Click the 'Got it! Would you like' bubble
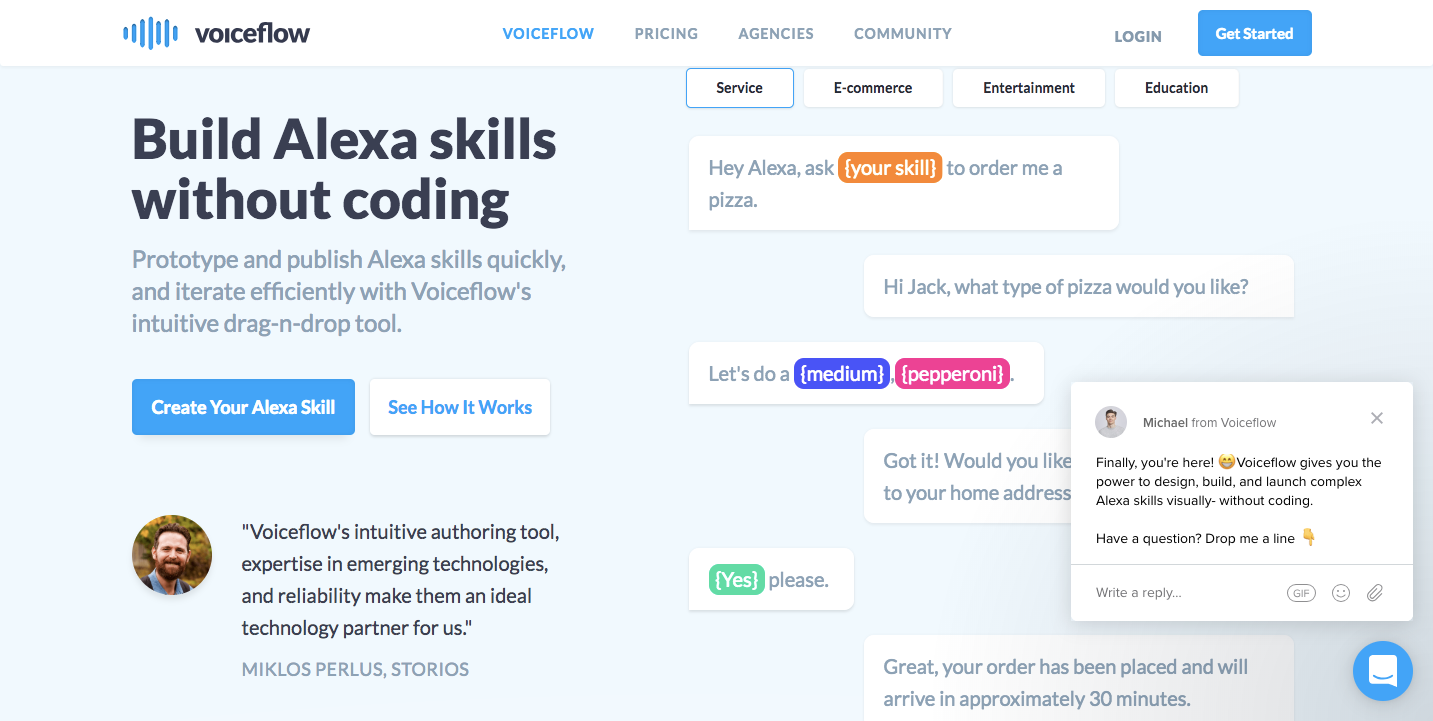The width and height of the screenshot is (1433, 721). (x=967, y=476)
